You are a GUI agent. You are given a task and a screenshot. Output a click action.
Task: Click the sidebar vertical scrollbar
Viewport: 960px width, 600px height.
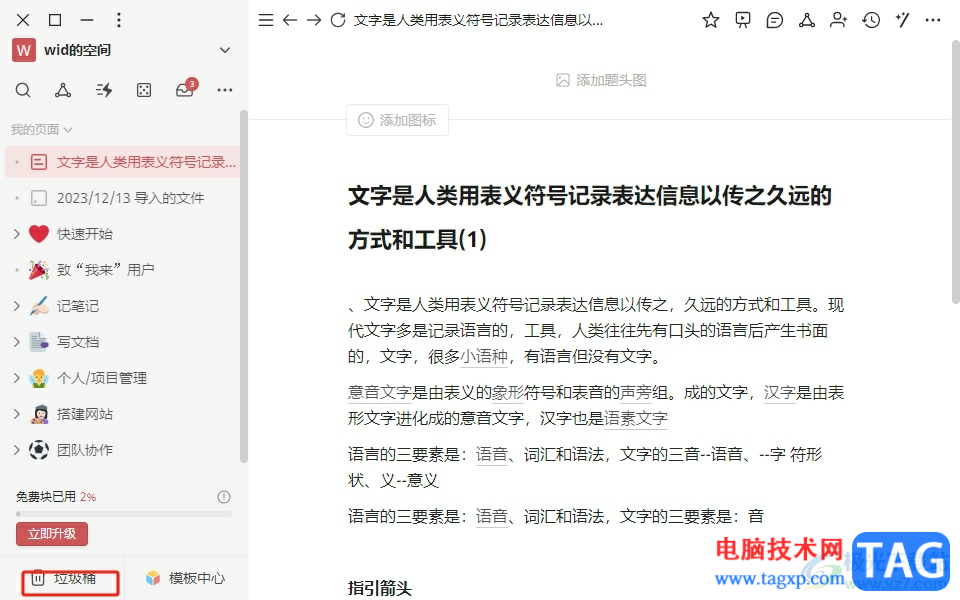click(x=244, y=286)
